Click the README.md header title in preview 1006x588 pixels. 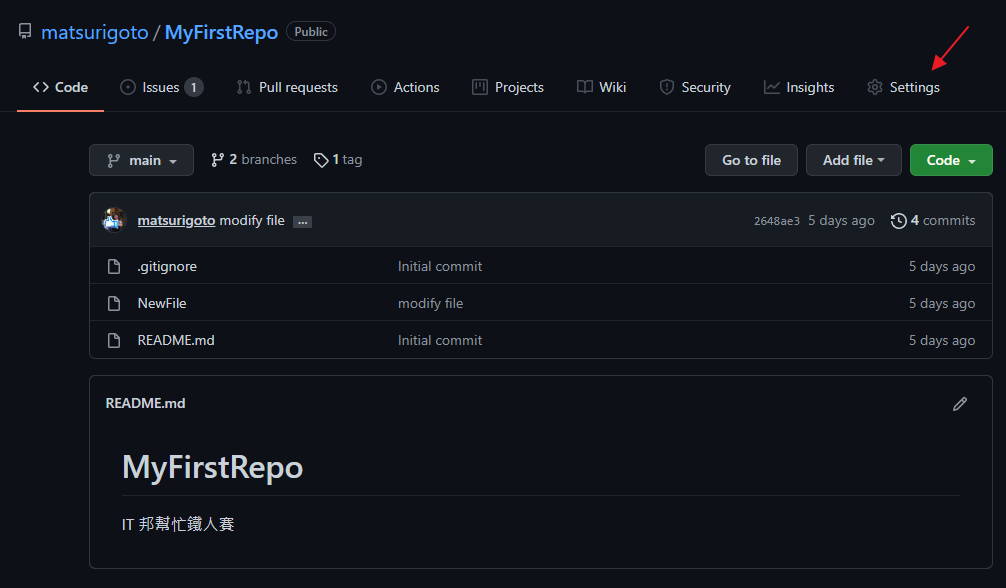pyautogui.click(x=146, y=403)
